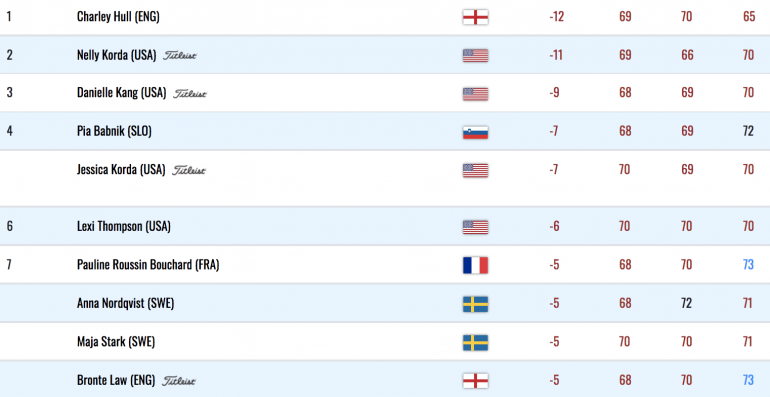Click the Sweden flag beside Anna Nordqvist
Screen dimensions: 770x397
(475, 304)
